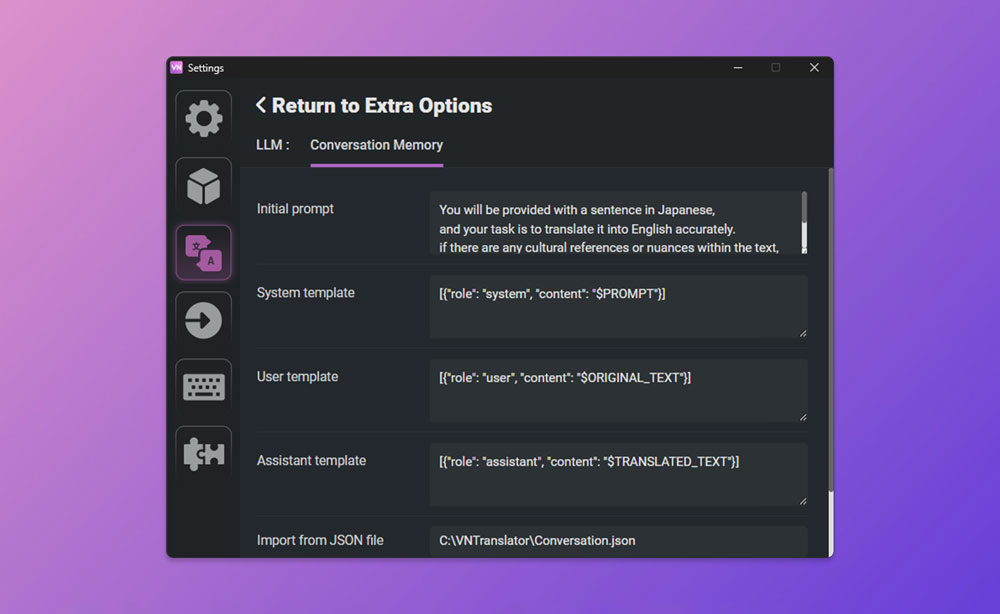Open the puzzle piece extensions icon

(204, 454)
